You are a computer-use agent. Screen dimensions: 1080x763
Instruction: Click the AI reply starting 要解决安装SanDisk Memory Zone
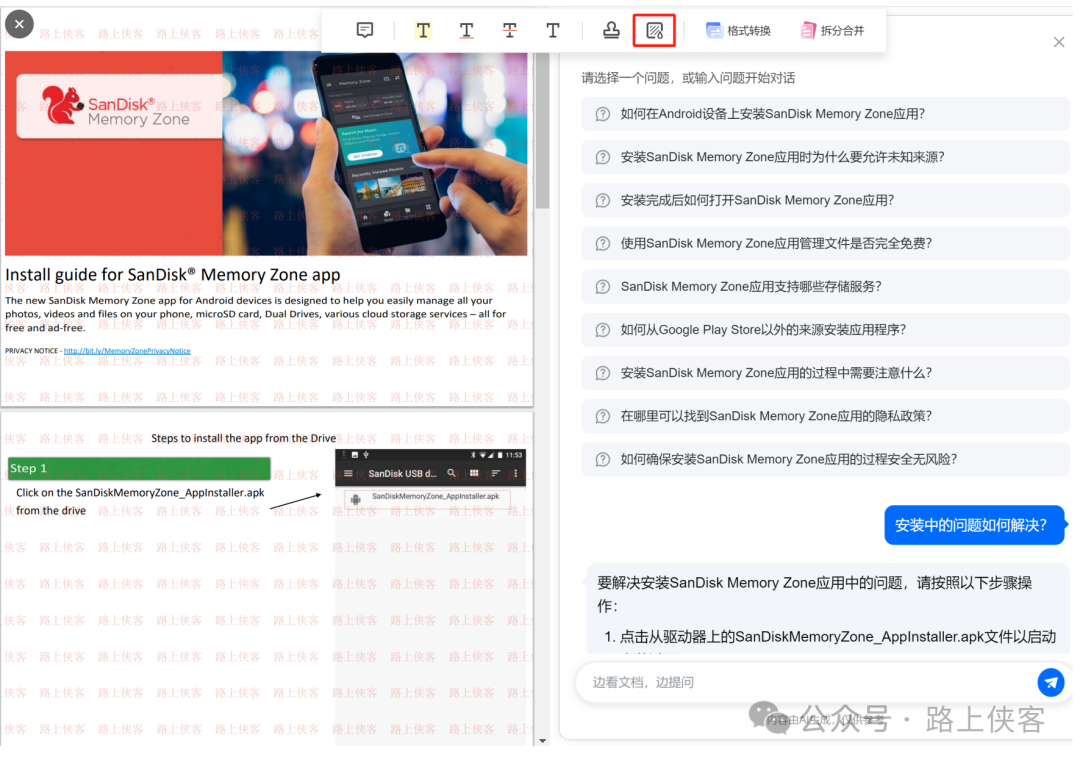815,594
